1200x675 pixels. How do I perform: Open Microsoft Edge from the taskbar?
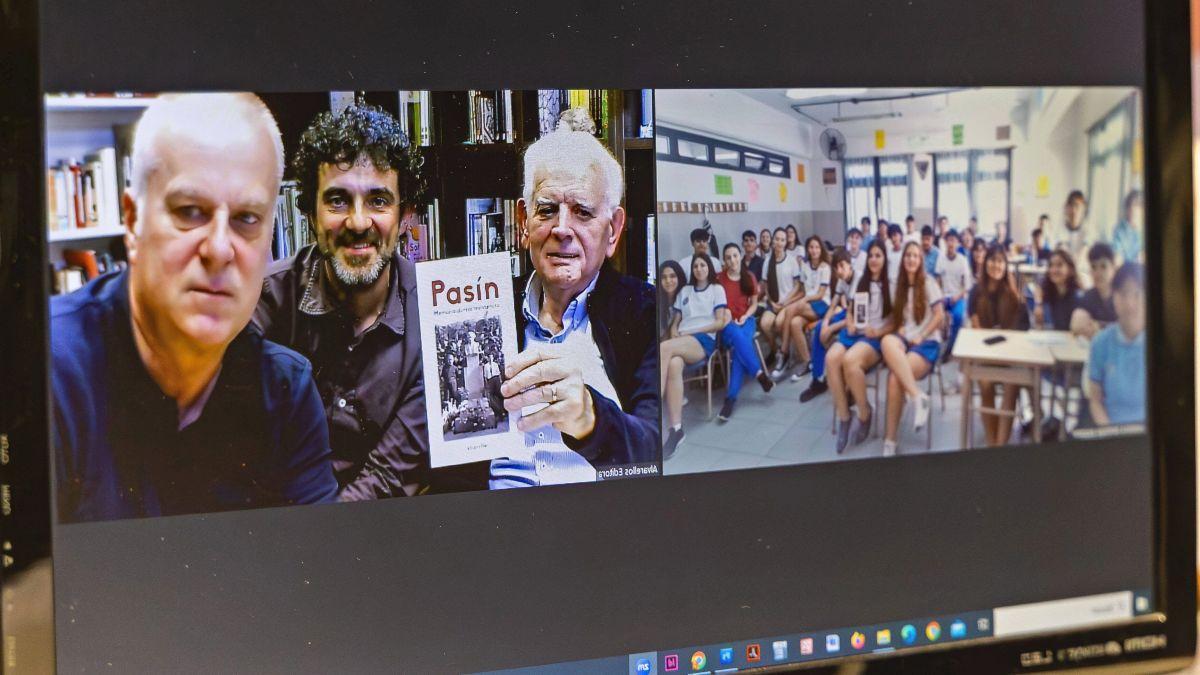(908, 633)
